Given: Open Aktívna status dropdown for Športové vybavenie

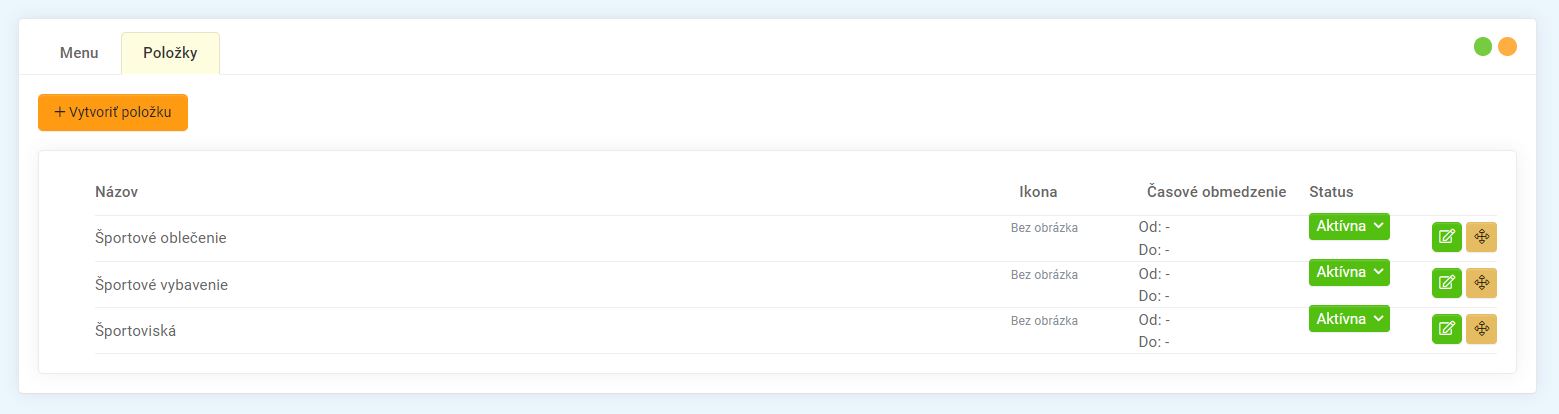Looking at the screenshot, I should pos(1349,273).
